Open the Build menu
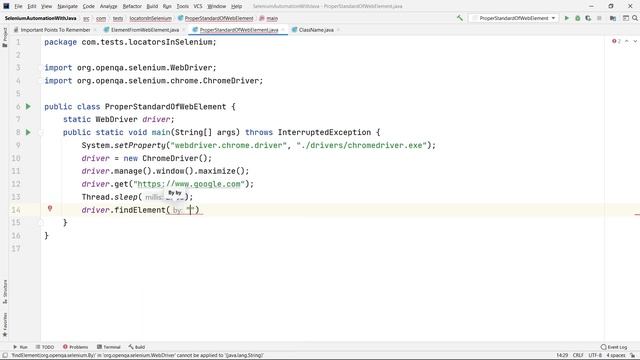This screenshot has width=640, height=360. pos(152,6)
